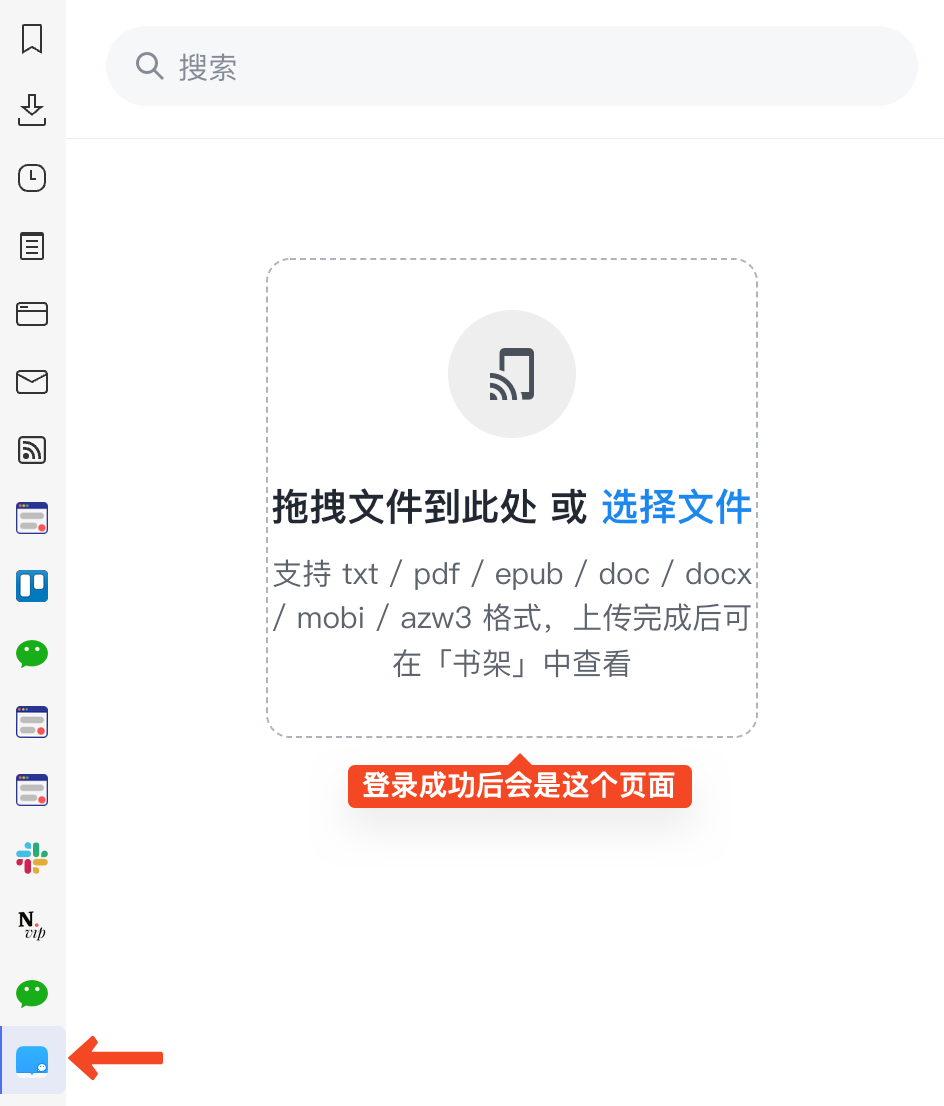Click the 搜索 search field
The width and height of the screenshot is (944, 1106).
point(512,66)
